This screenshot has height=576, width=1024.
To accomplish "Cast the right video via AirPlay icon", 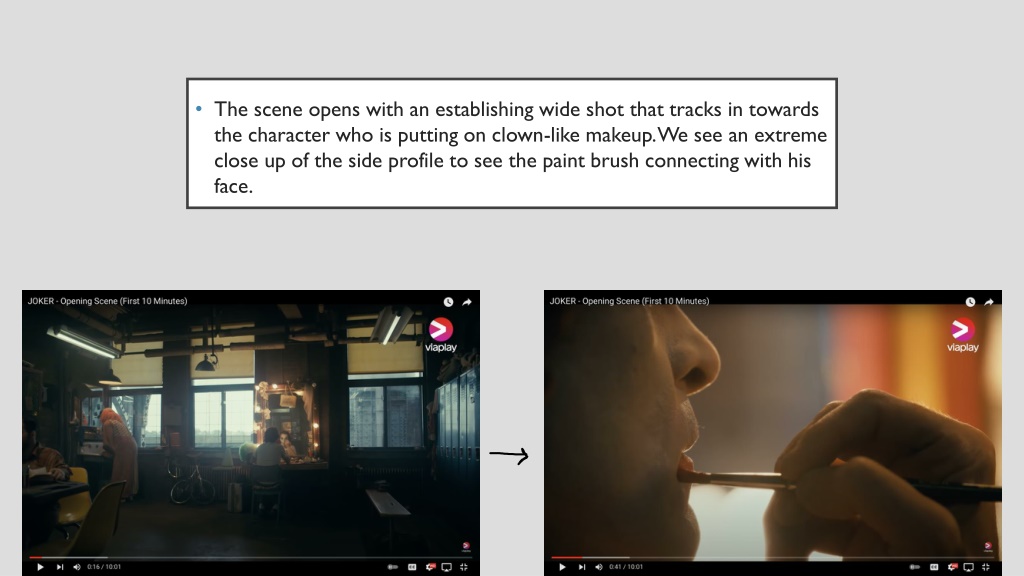I will point(968,567).
